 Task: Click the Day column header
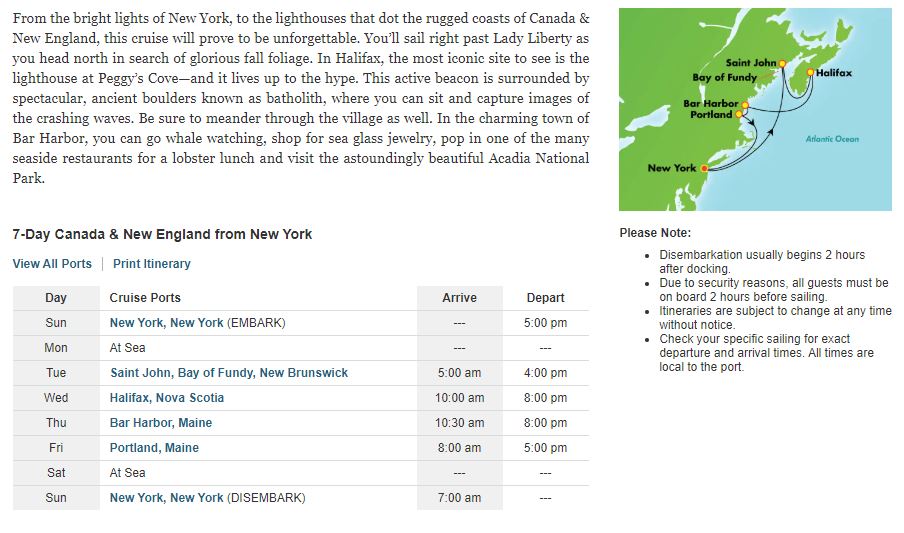point(56,298)
